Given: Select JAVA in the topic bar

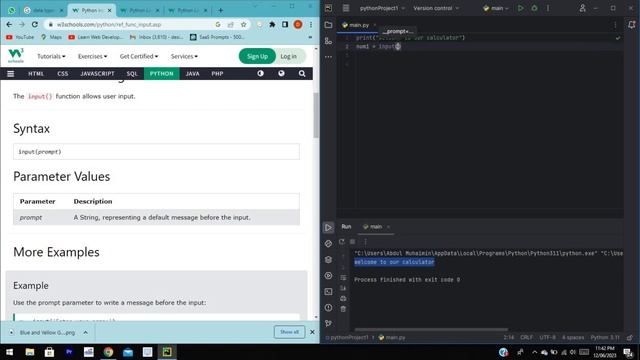Looking at the screenshot, I should tap(192, 73).
